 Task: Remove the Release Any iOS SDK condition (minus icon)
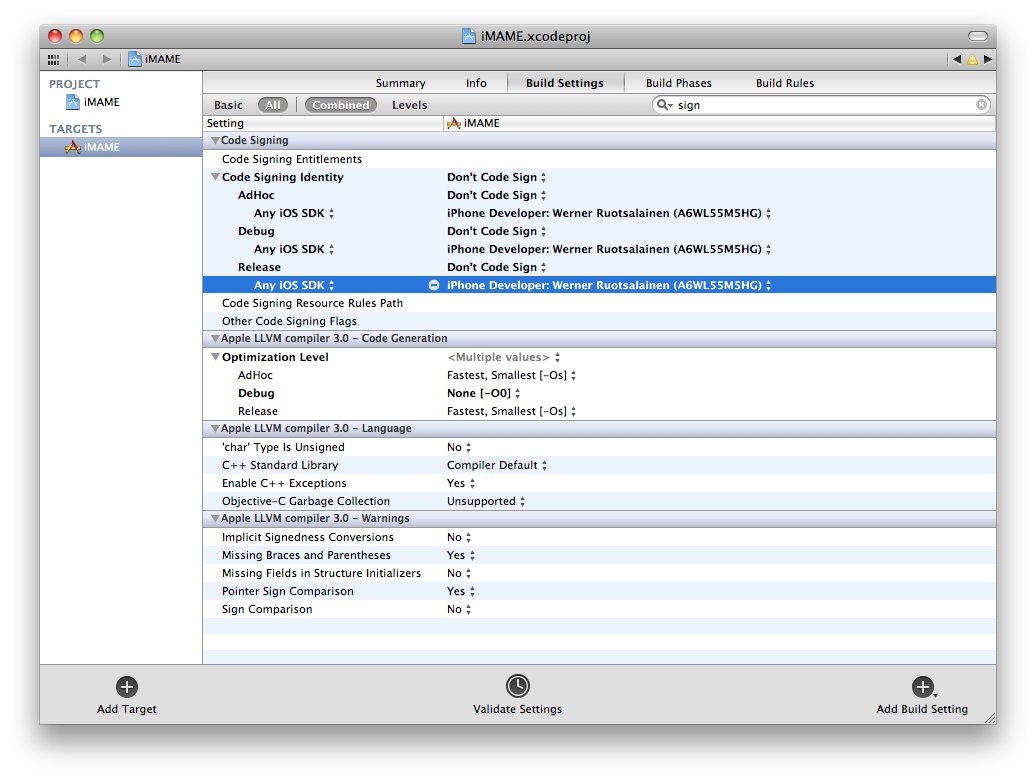(434, 285)
